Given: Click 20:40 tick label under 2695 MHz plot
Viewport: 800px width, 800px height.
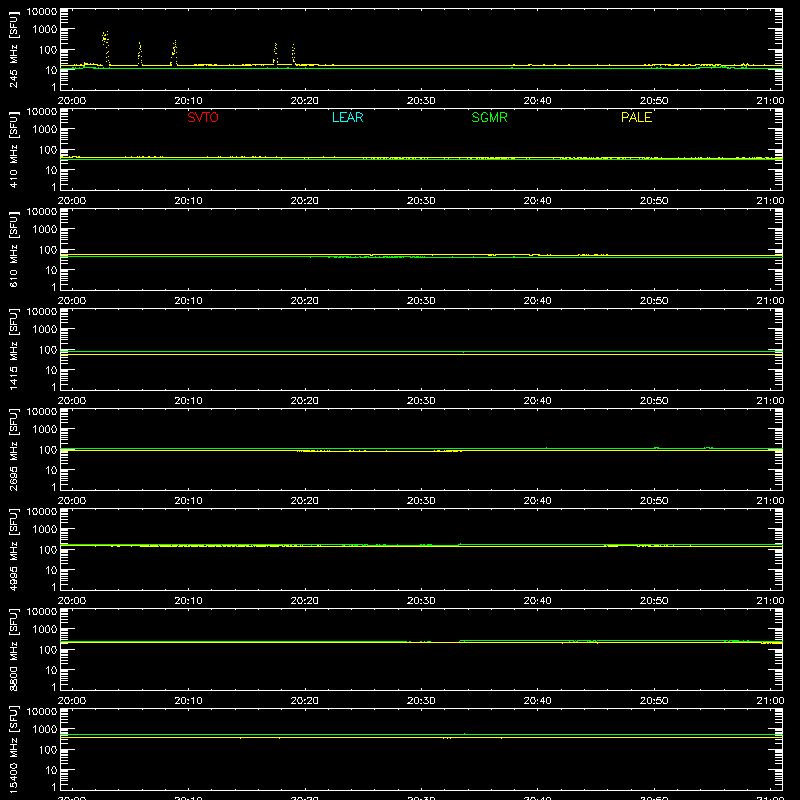Looking at the screenshot, I should coord(537,501).
